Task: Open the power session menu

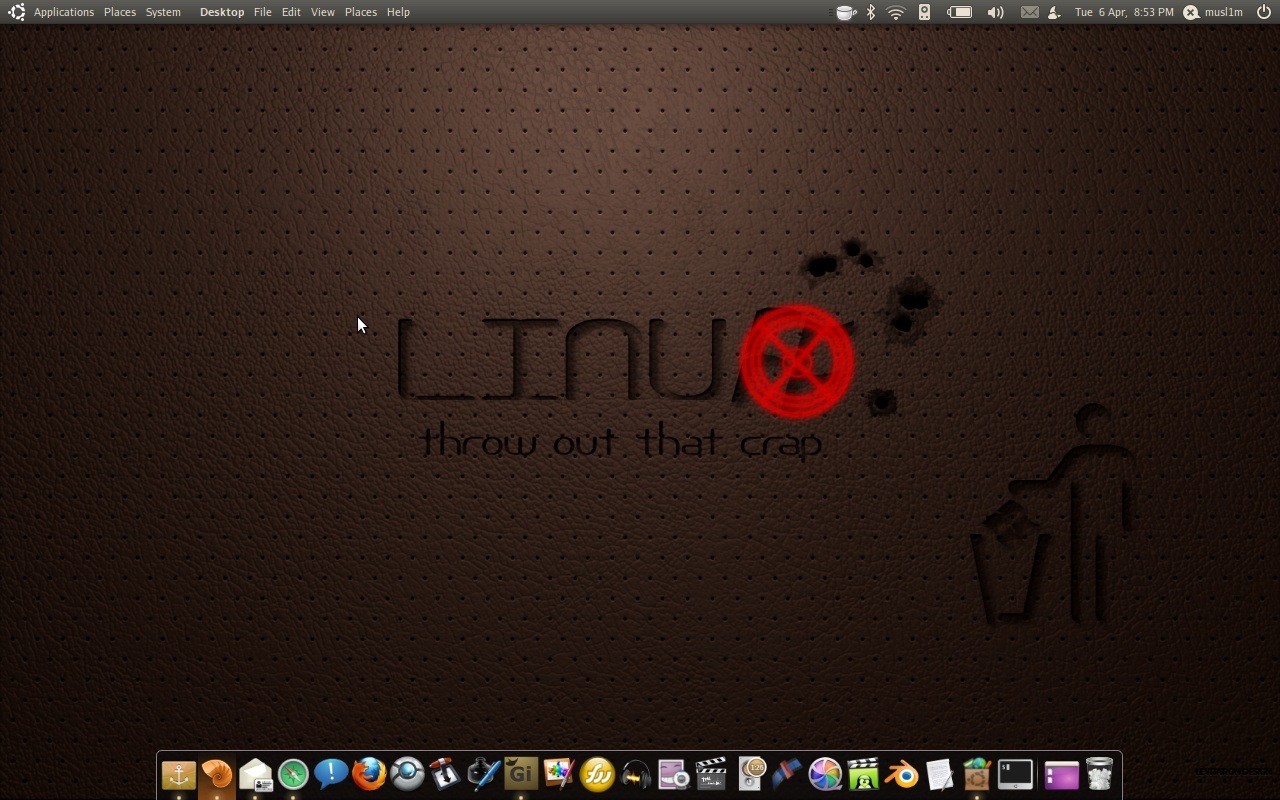Action: tap(1264, 12)
